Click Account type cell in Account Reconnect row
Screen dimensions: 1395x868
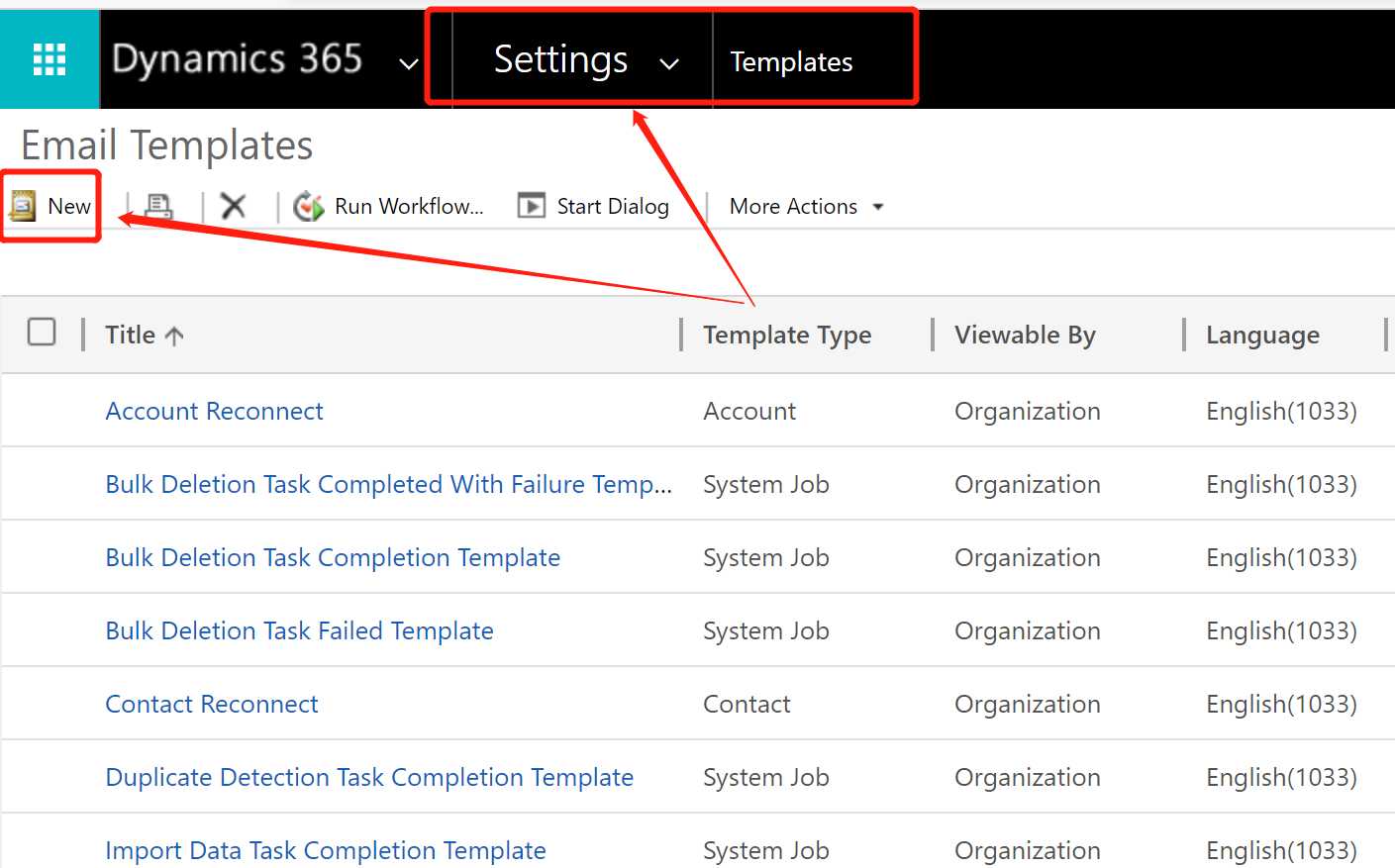749,411
